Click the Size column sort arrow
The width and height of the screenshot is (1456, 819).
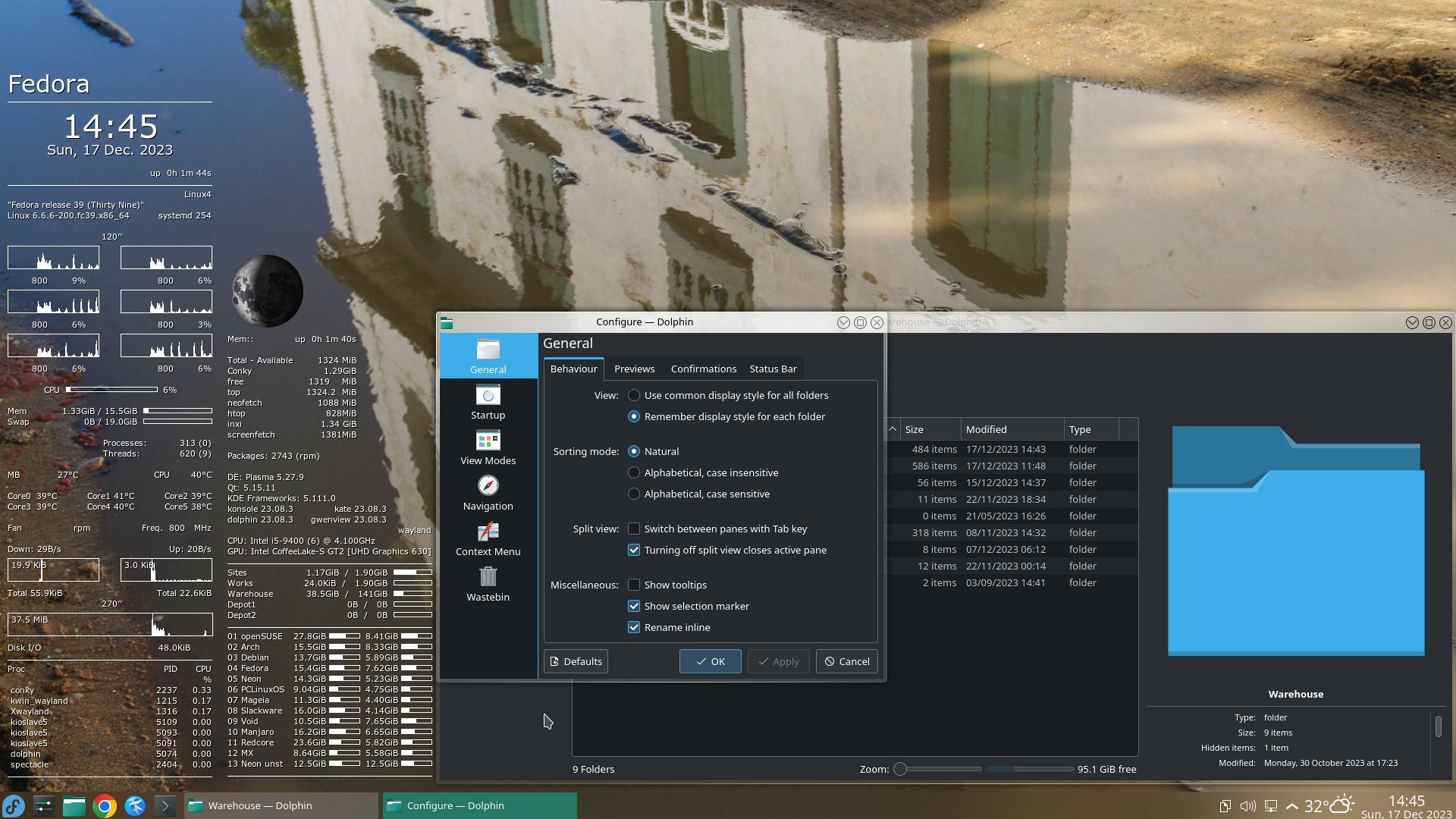tap(893, 429)
